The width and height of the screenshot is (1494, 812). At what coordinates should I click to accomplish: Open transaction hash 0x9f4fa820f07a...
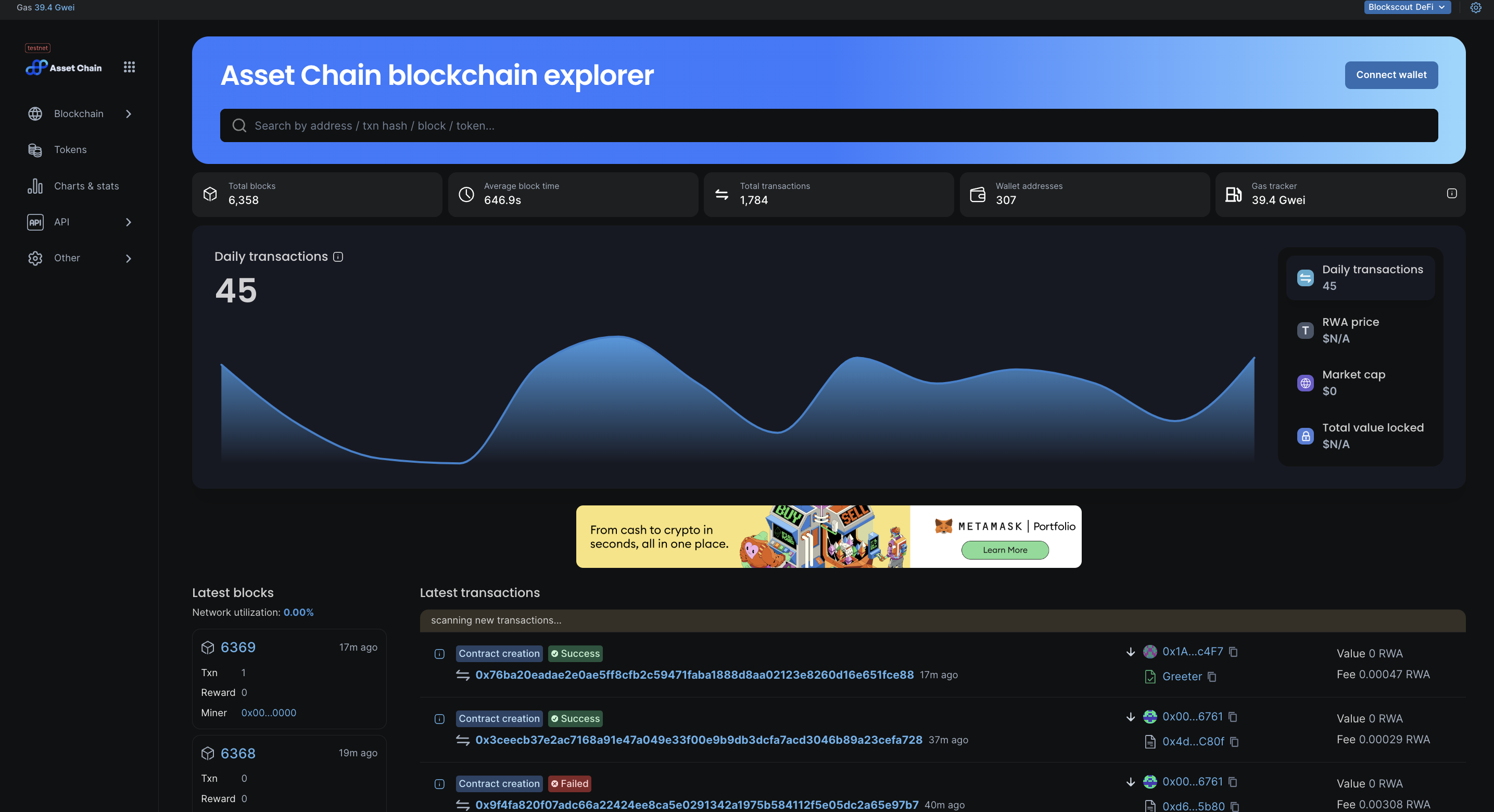click(x=697, y=805)
